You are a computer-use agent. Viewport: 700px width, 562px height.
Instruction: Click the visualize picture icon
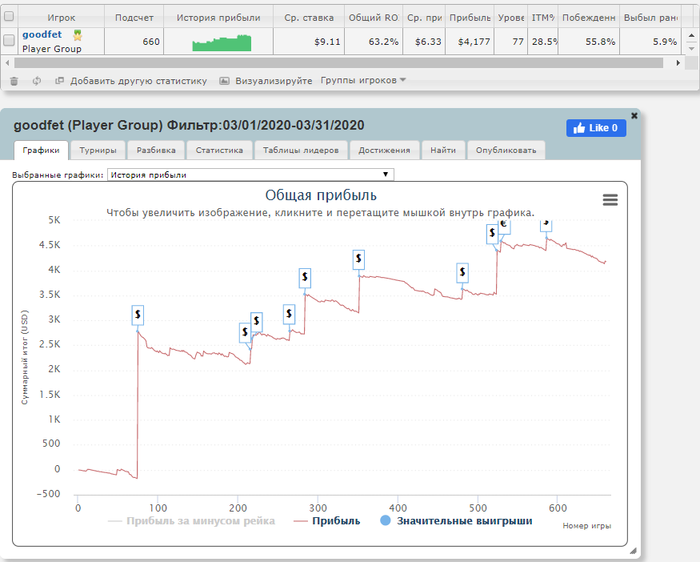(x=224, y=81)
